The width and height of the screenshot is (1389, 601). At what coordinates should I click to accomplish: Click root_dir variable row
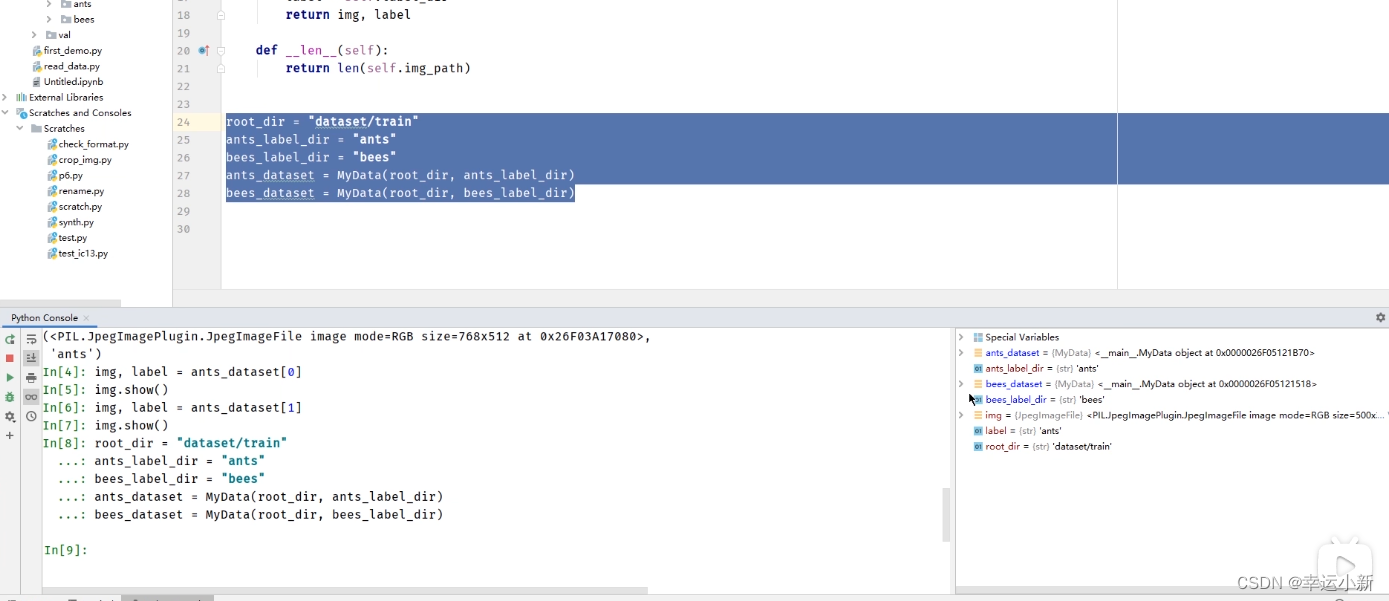1042,446
